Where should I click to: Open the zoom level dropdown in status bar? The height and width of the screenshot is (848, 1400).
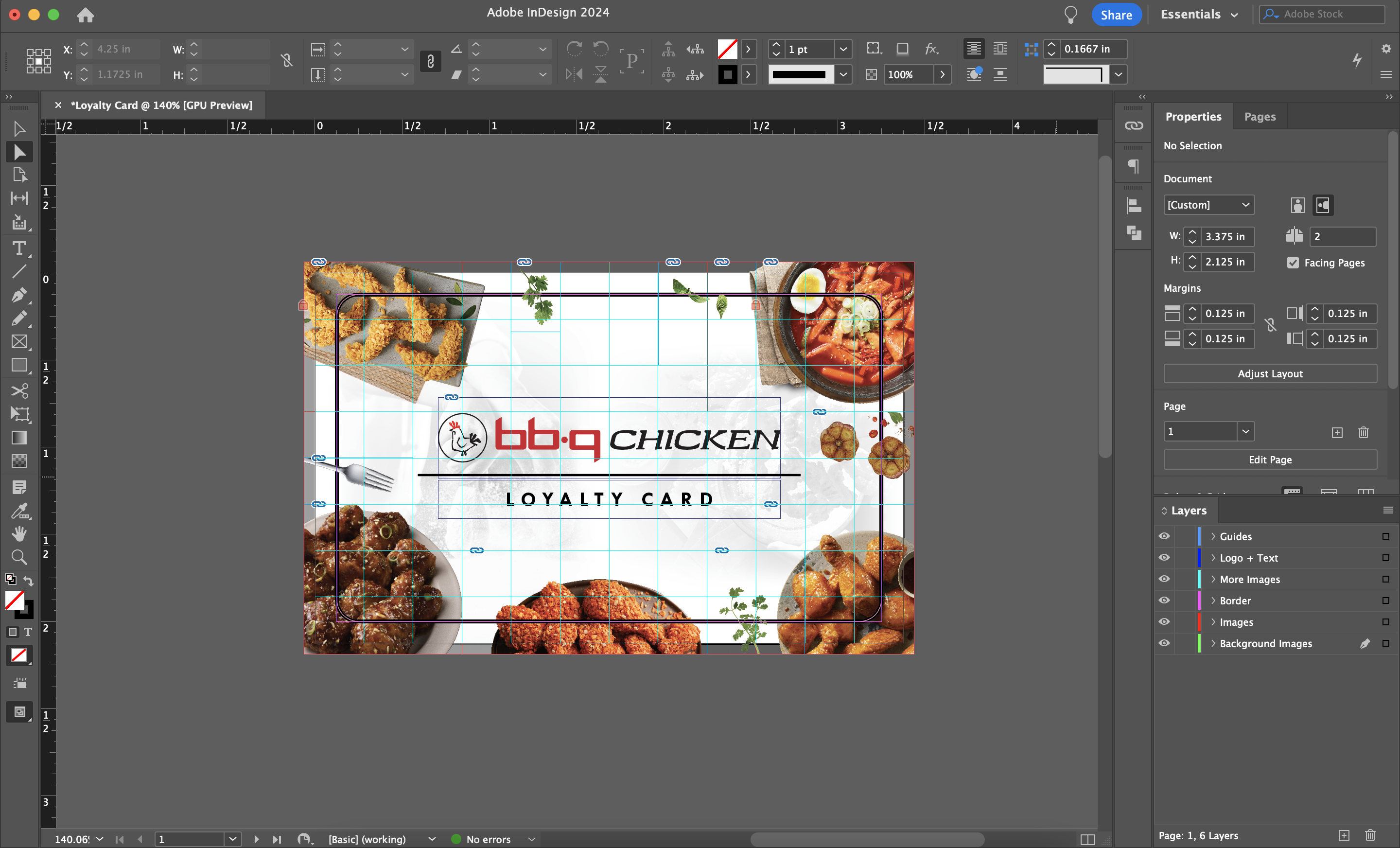[100, 839]
